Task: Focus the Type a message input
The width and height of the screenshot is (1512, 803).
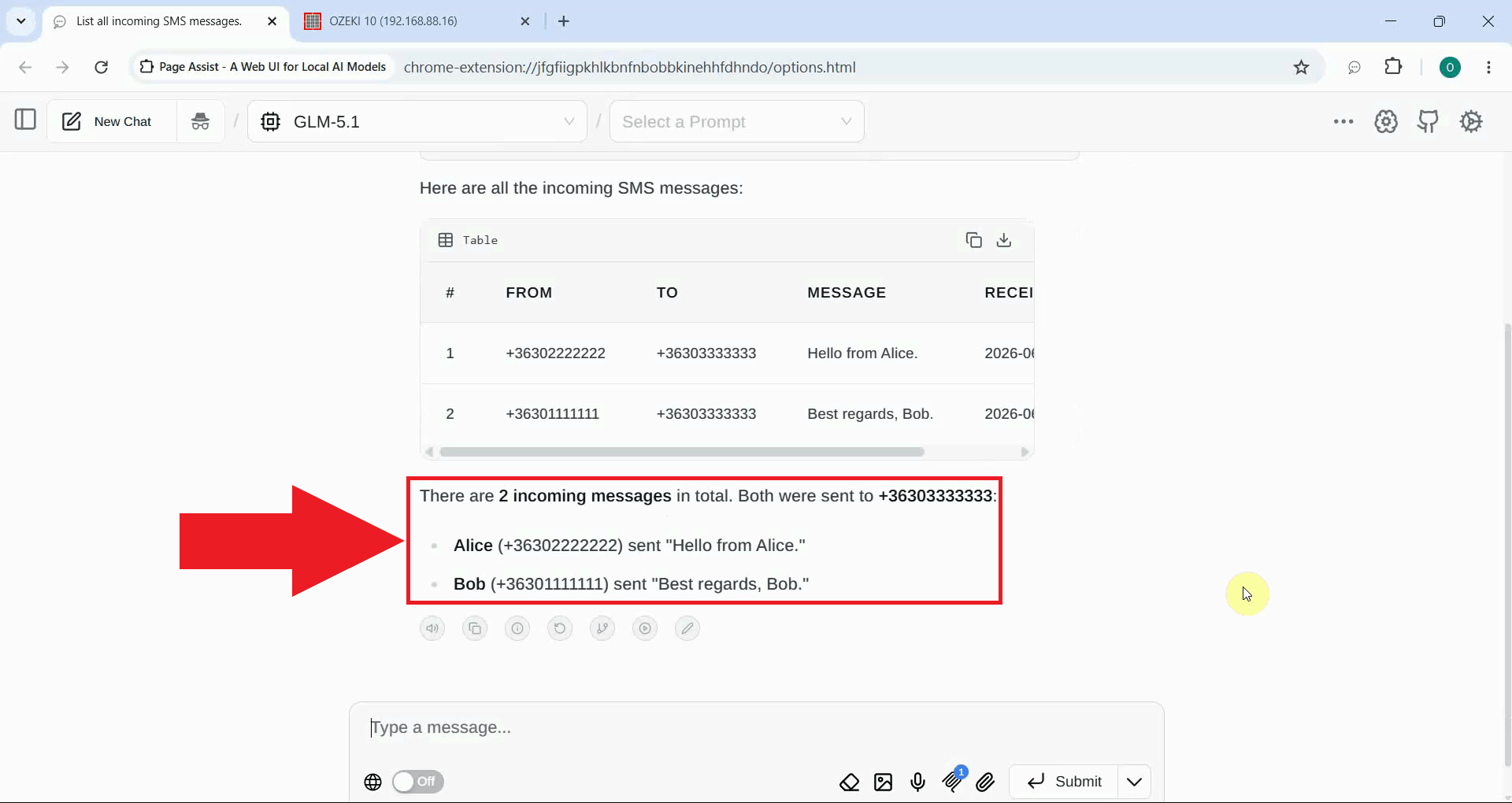Action: pos(756,727)
